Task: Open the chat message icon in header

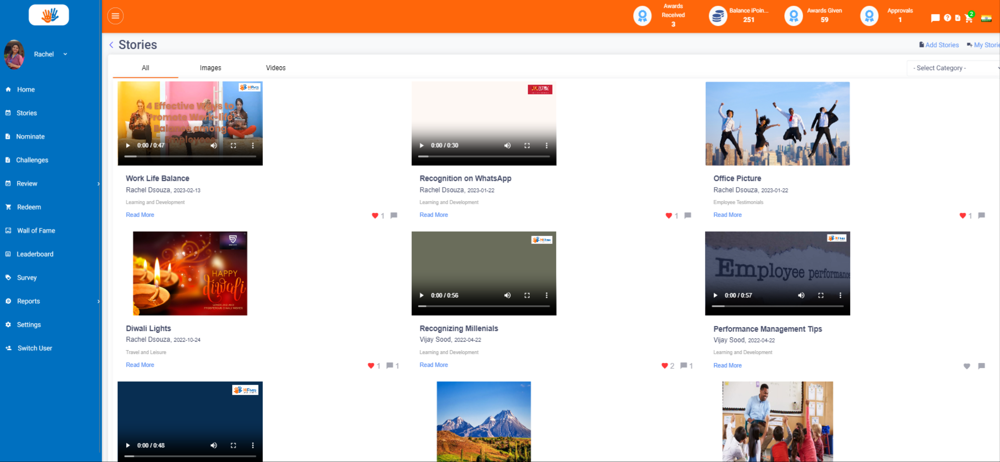Action: (935, 18)
